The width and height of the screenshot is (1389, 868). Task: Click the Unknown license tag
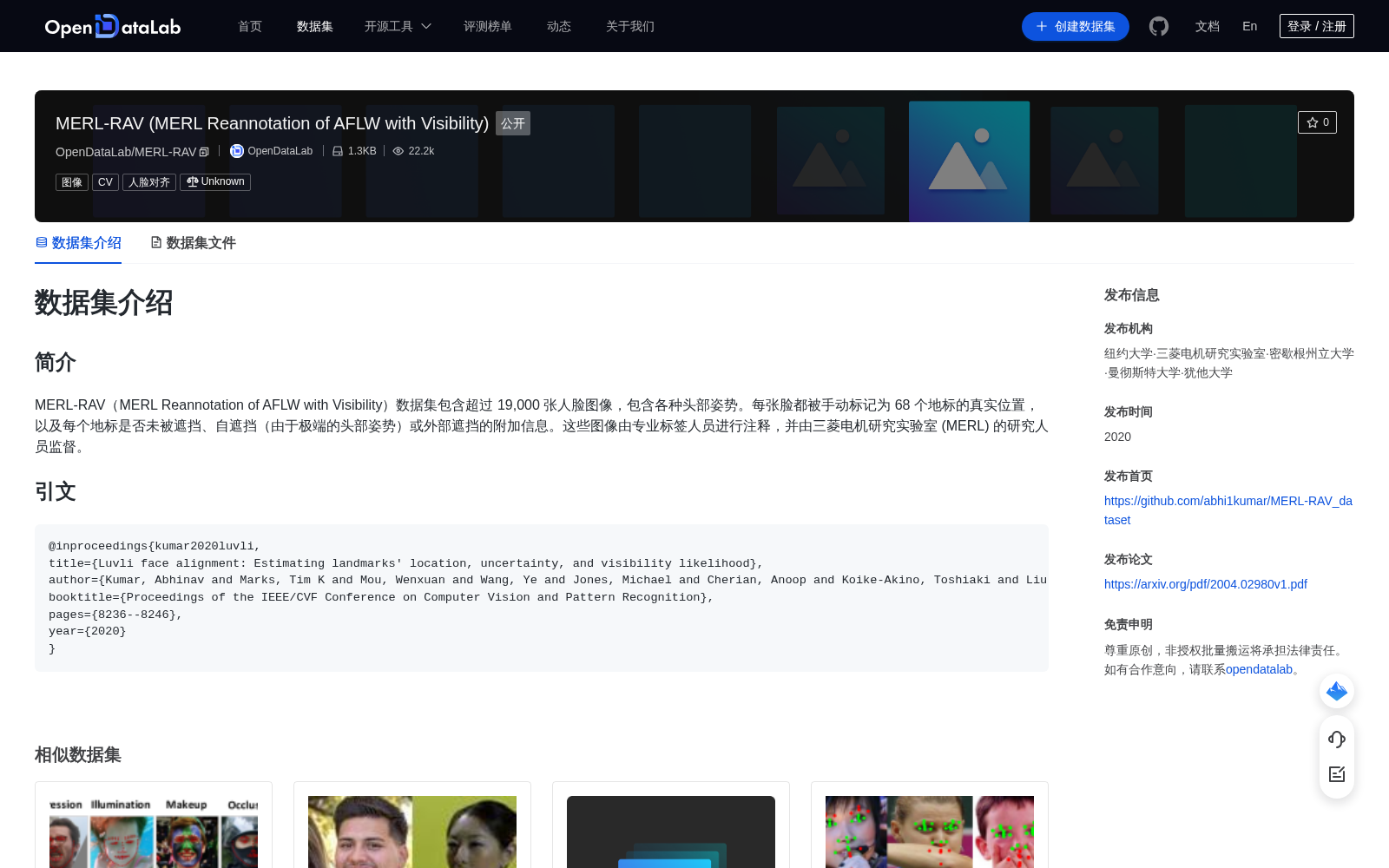click(215, 182)
